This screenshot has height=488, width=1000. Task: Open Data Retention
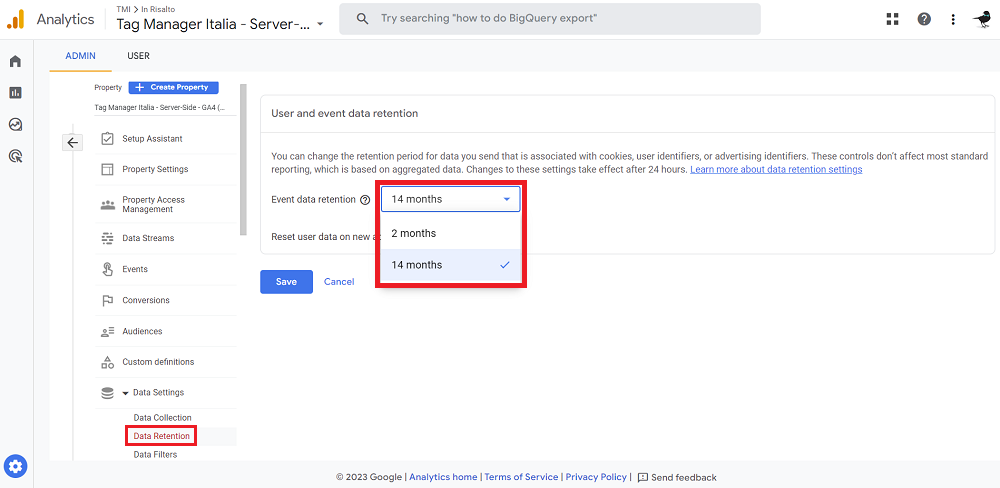click(x=161, y=436)
